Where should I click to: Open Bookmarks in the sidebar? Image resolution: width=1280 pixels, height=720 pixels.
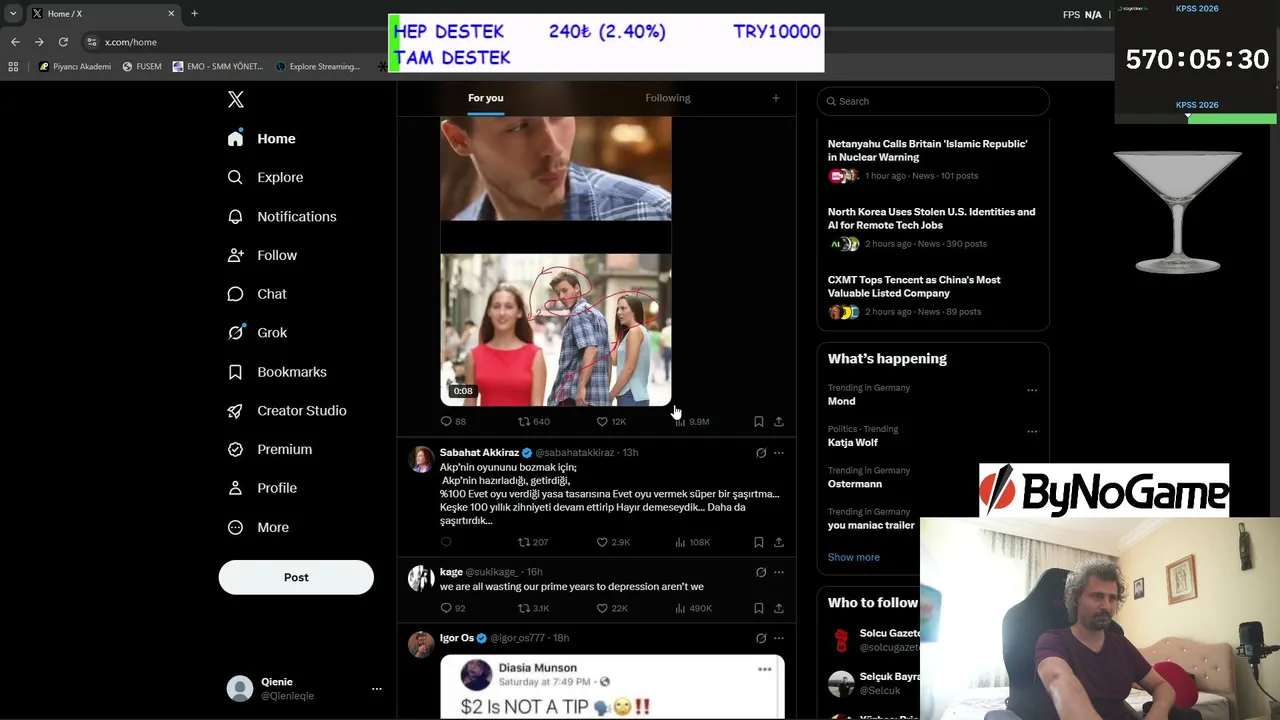click(276, 372)
